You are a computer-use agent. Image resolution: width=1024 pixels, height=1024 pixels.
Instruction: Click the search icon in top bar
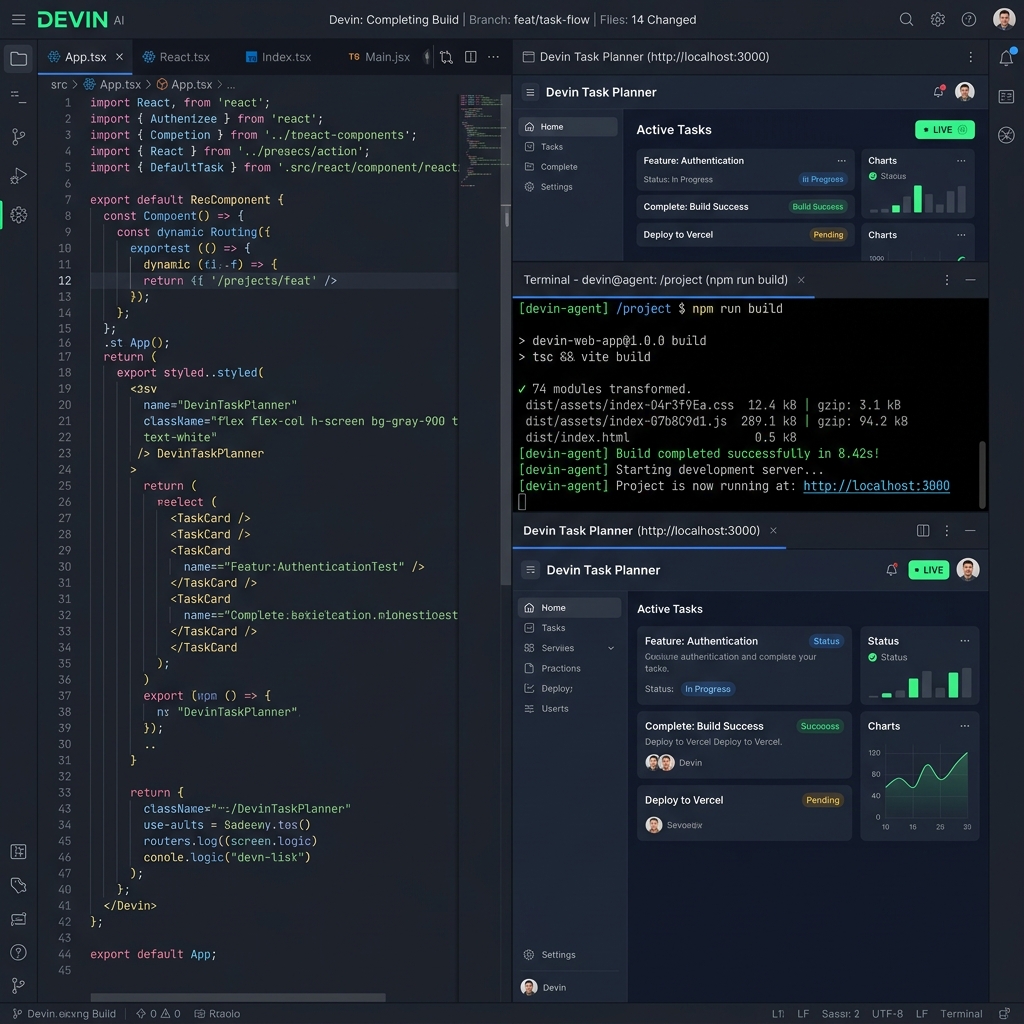pos(906,20)
